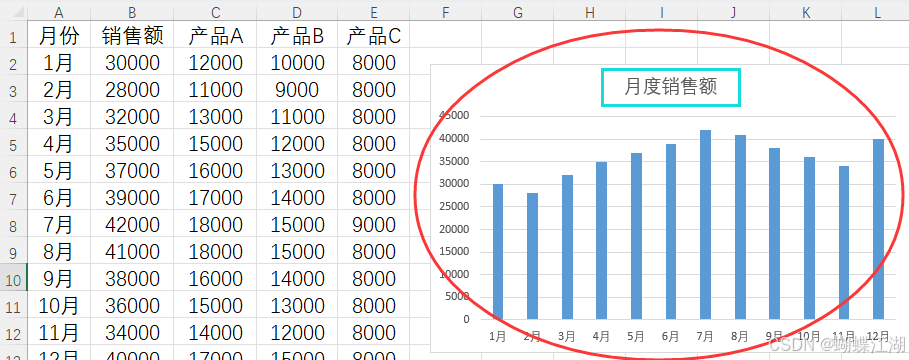909x360 pixels.
Task: Click chart y-axis label 15000
Action: tap(455, 252)
